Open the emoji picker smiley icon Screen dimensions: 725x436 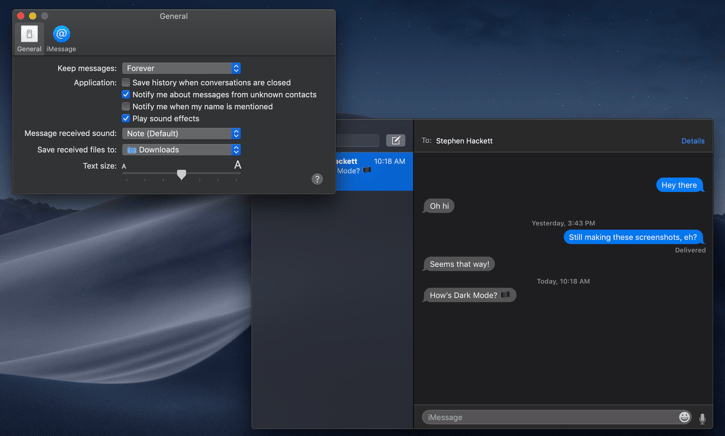(x=684, y=417)
